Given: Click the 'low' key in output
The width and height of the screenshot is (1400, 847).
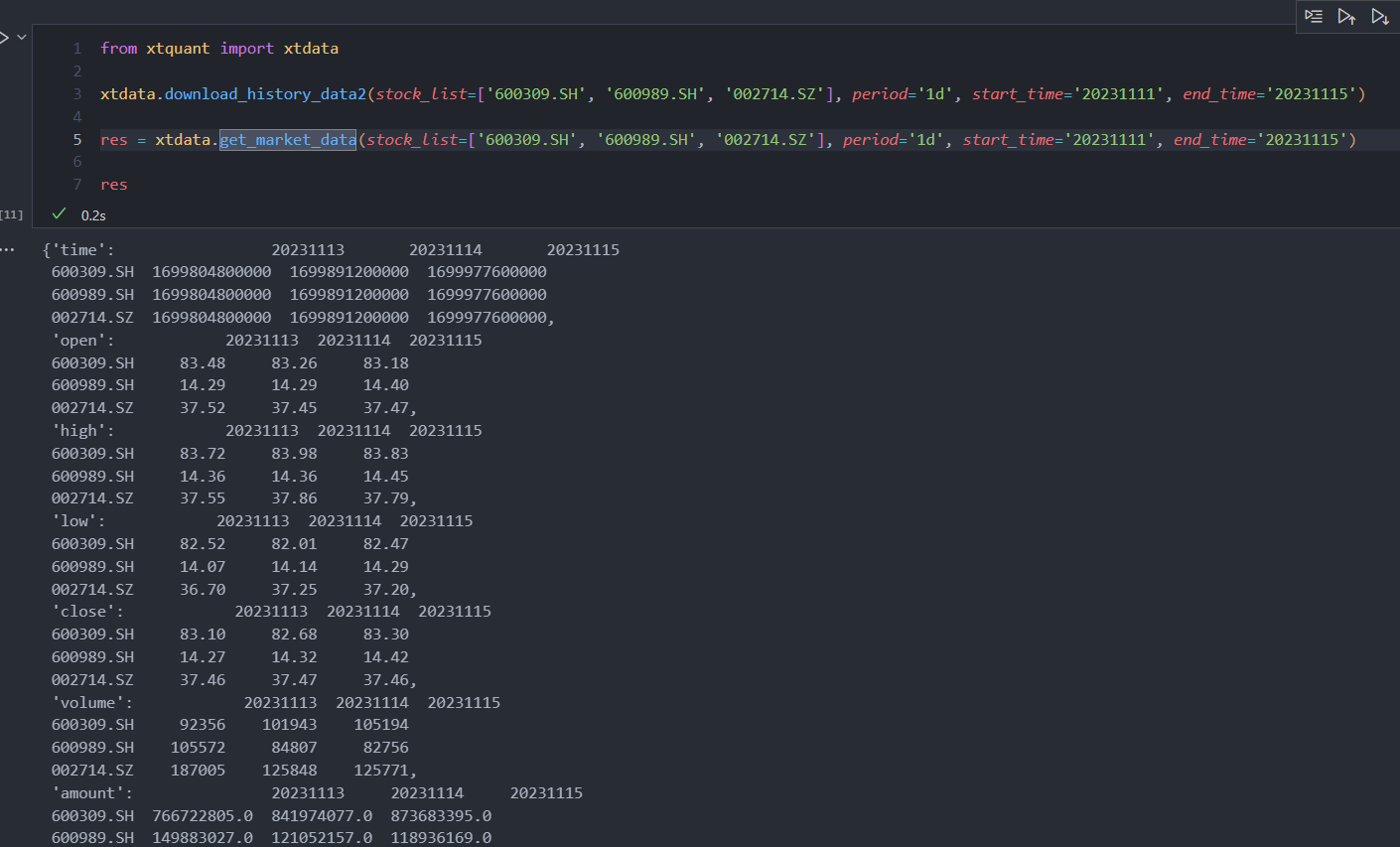Looking at the screenshot, I should 78,521.
